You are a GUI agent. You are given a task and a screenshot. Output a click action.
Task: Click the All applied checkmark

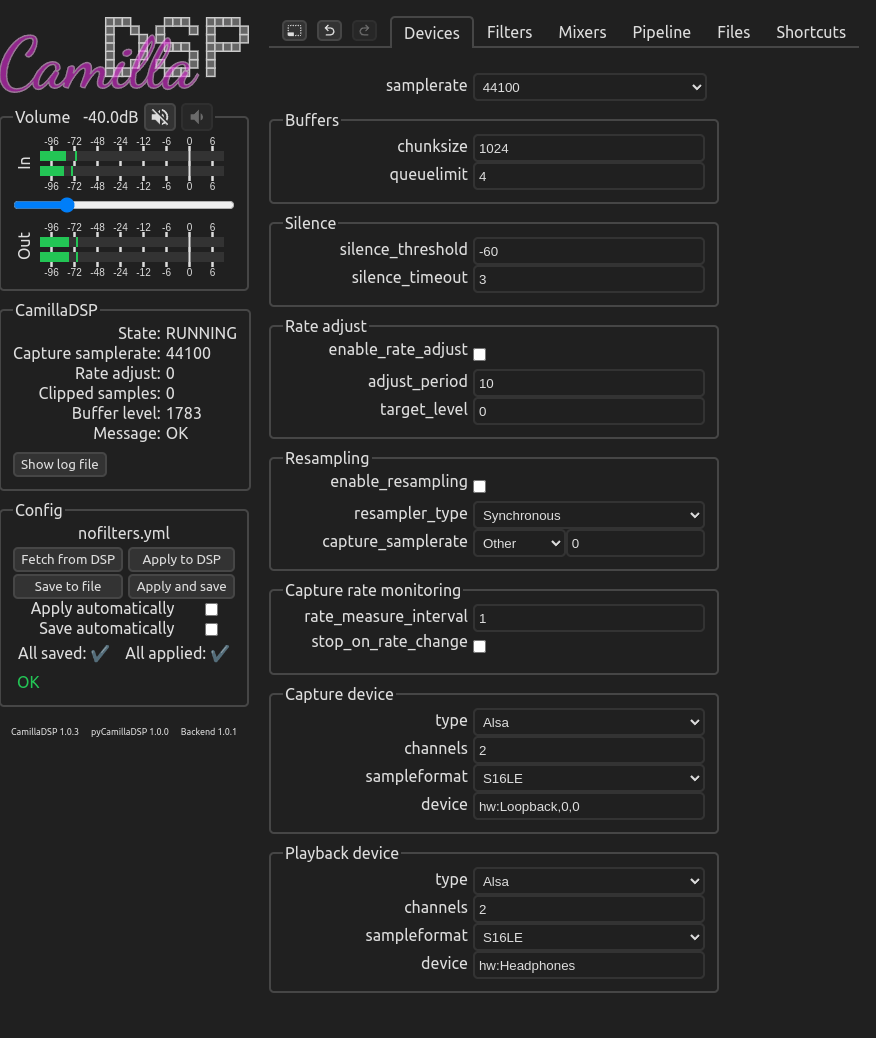coord(220,653)
